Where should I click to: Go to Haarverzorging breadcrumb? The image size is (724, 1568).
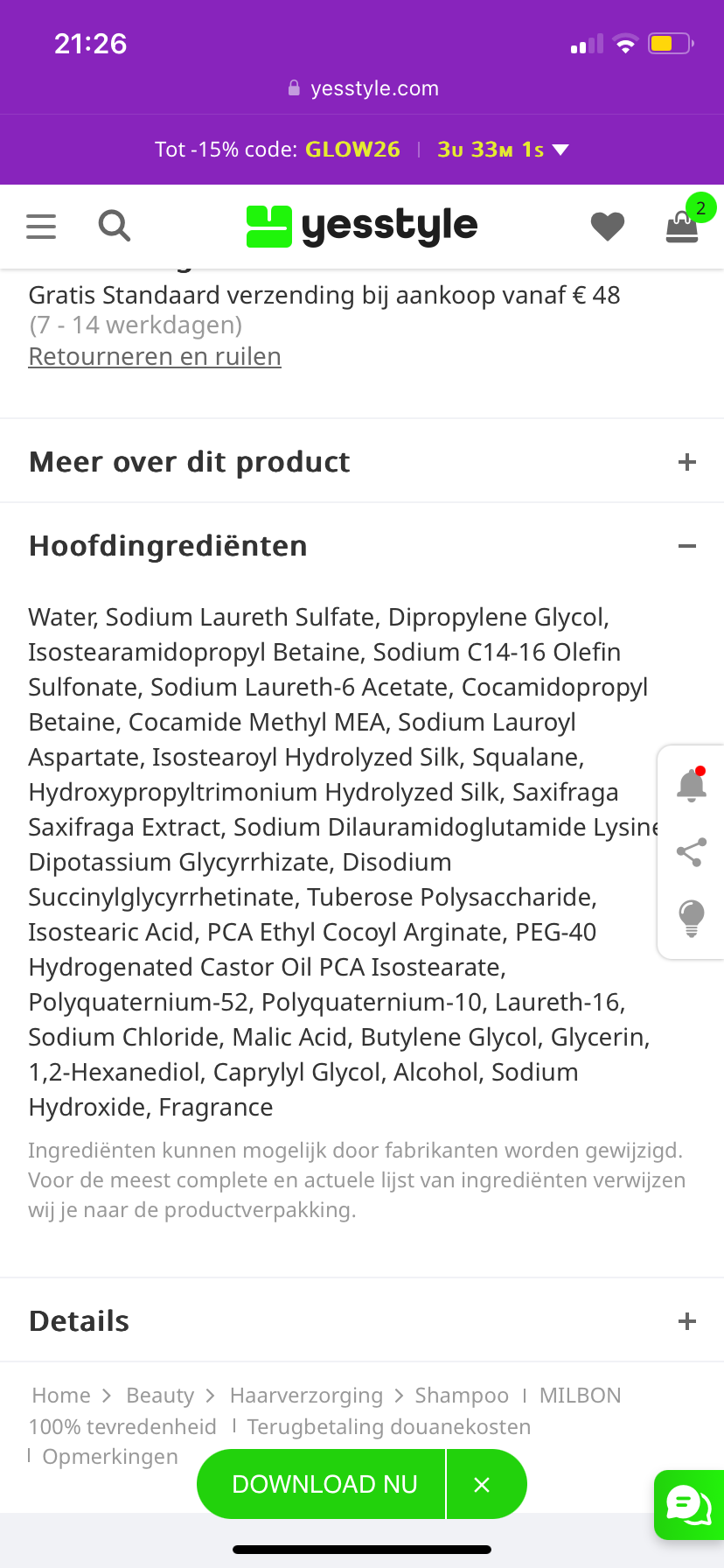(x=306, y=1396)
